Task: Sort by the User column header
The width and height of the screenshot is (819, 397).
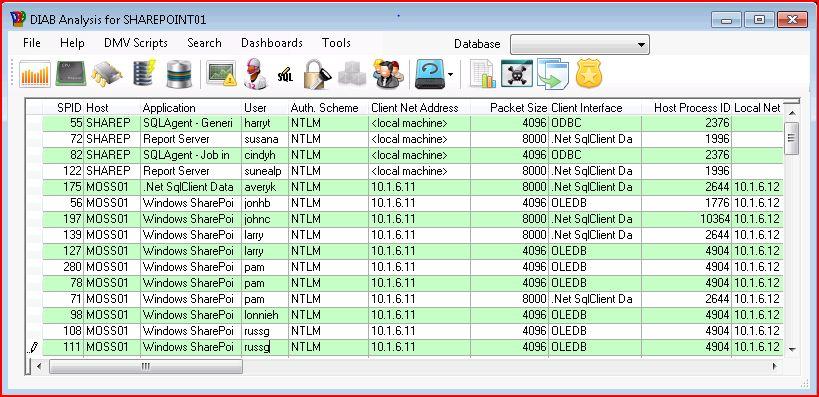Action: 265,108
